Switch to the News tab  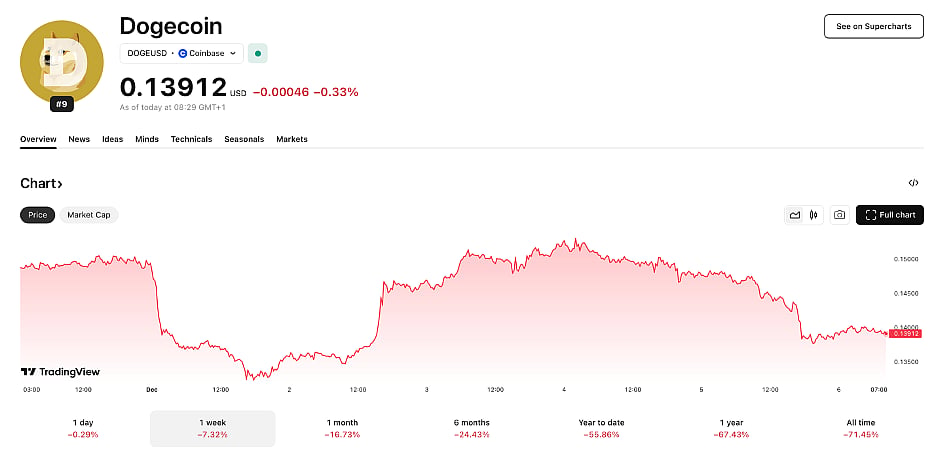(x=79, y=139)
